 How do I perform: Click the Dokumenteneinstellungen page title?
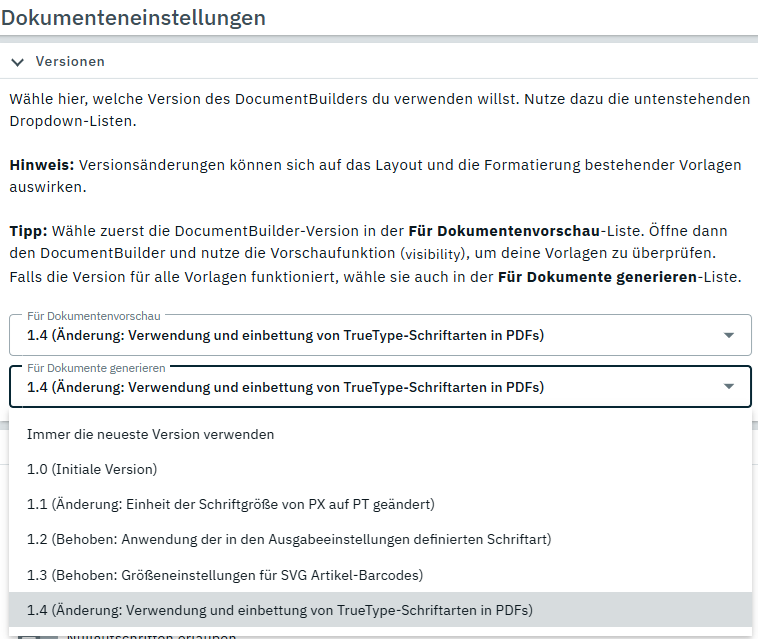tap(133, 18)
